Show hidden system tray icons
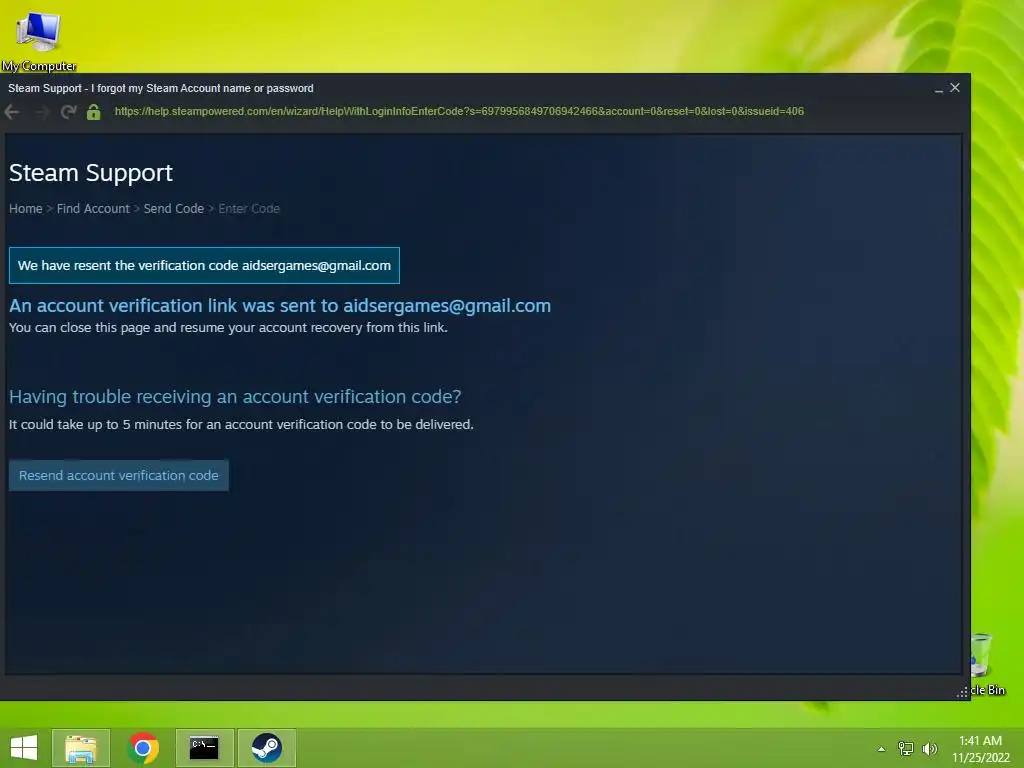Image resolution: width=1024 pixels, height=768 pixels. pyautogui.click(x=882, y=749)
